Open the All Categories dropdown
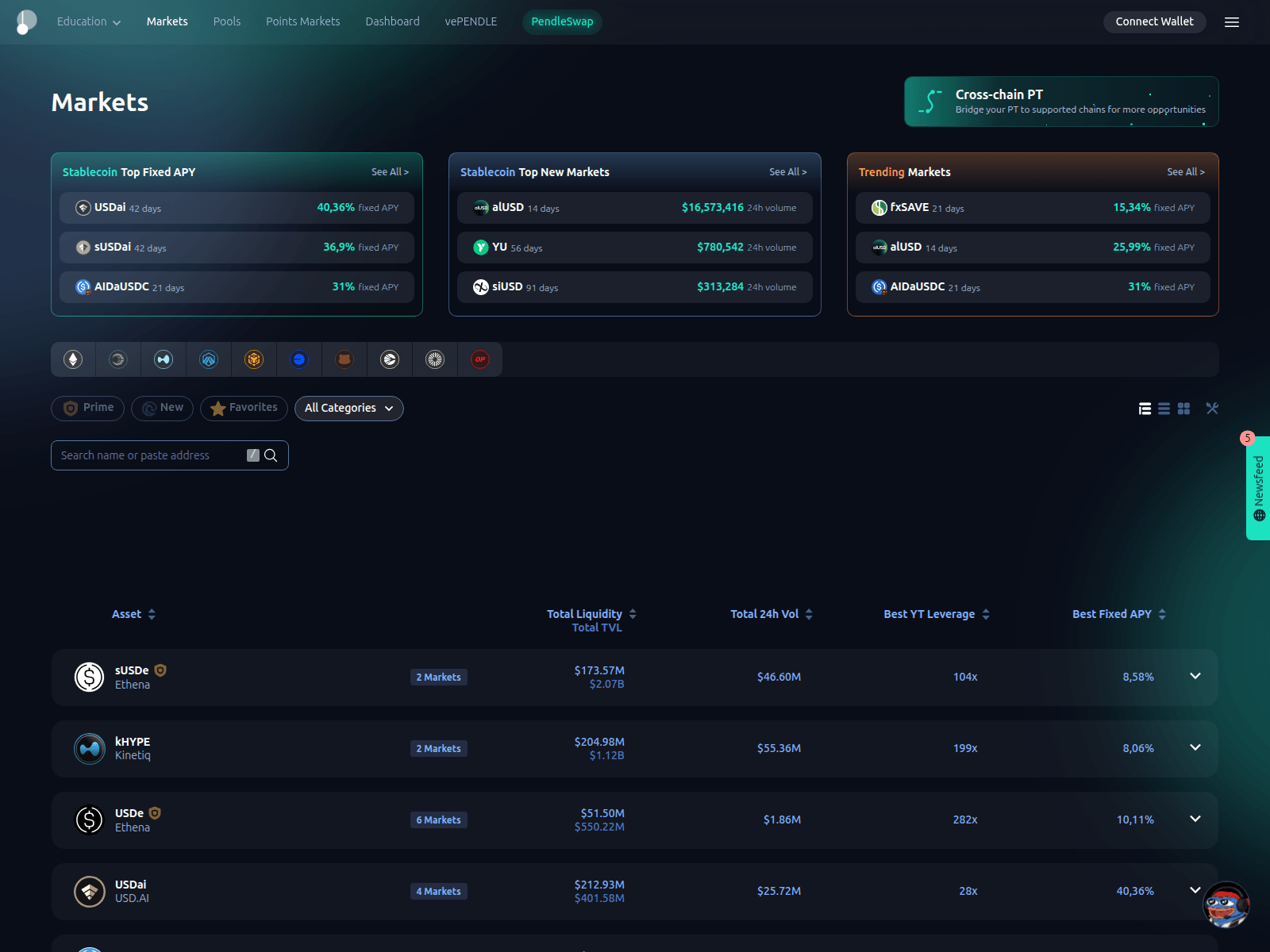1270x952 pixels. pyautogui.click(x=349, y=408)
